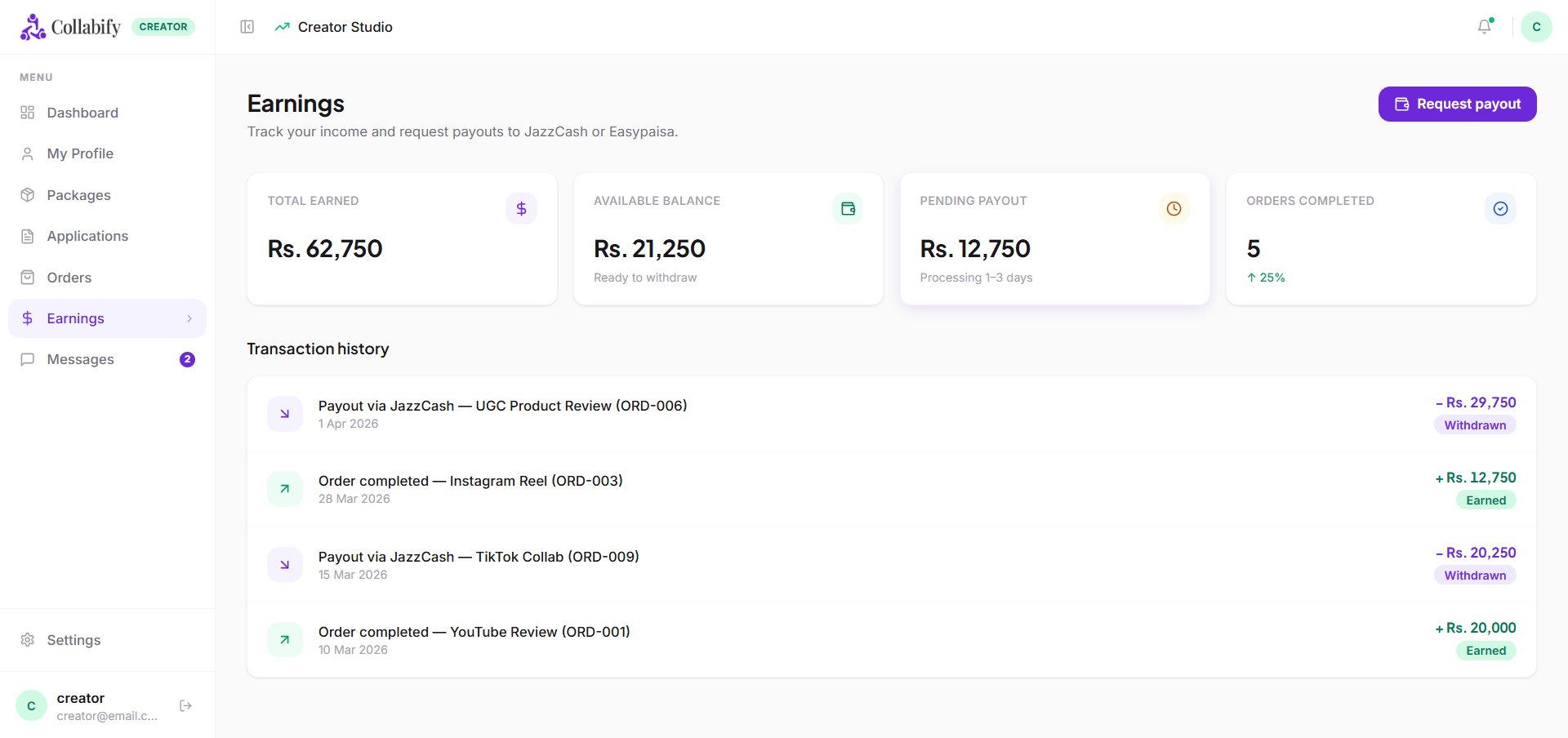Select the Rs. 21,250 available balance value

point(649,248)
